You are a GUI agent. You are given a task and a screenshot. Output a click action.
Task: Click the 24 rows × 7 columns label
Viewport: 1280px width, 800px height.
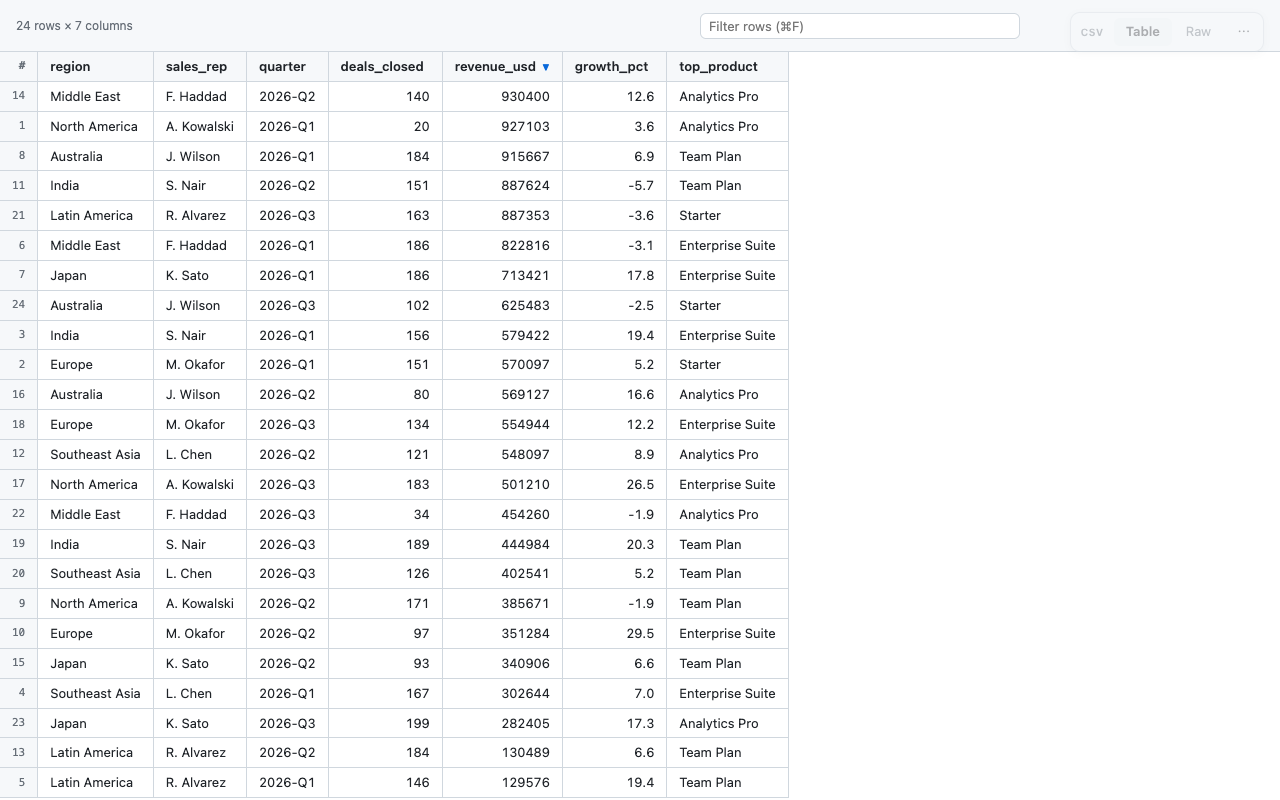tap(74, 26)
